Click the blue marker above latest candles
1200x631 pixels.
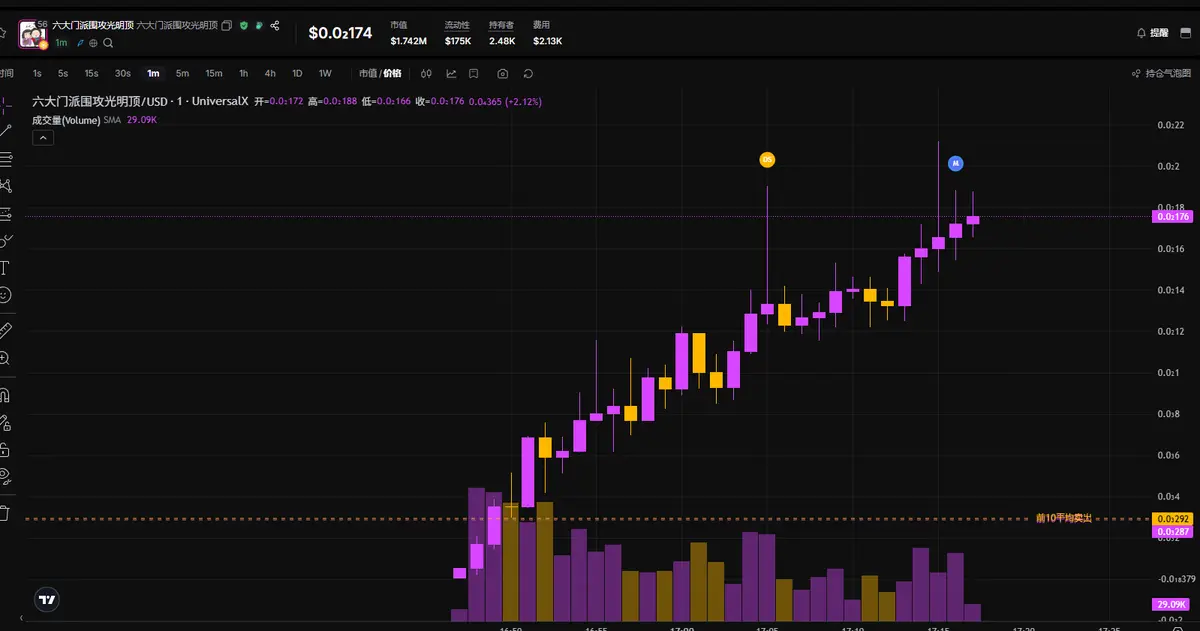pyautogui.click(x=956, y=162)
